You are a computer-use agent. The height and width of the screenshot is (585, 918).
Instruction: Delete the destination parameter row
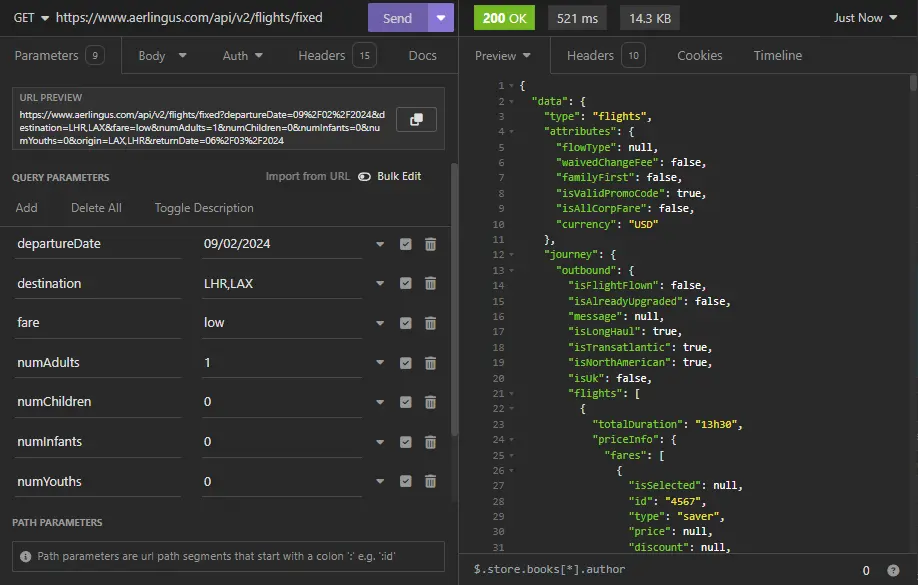coord(430,283)
